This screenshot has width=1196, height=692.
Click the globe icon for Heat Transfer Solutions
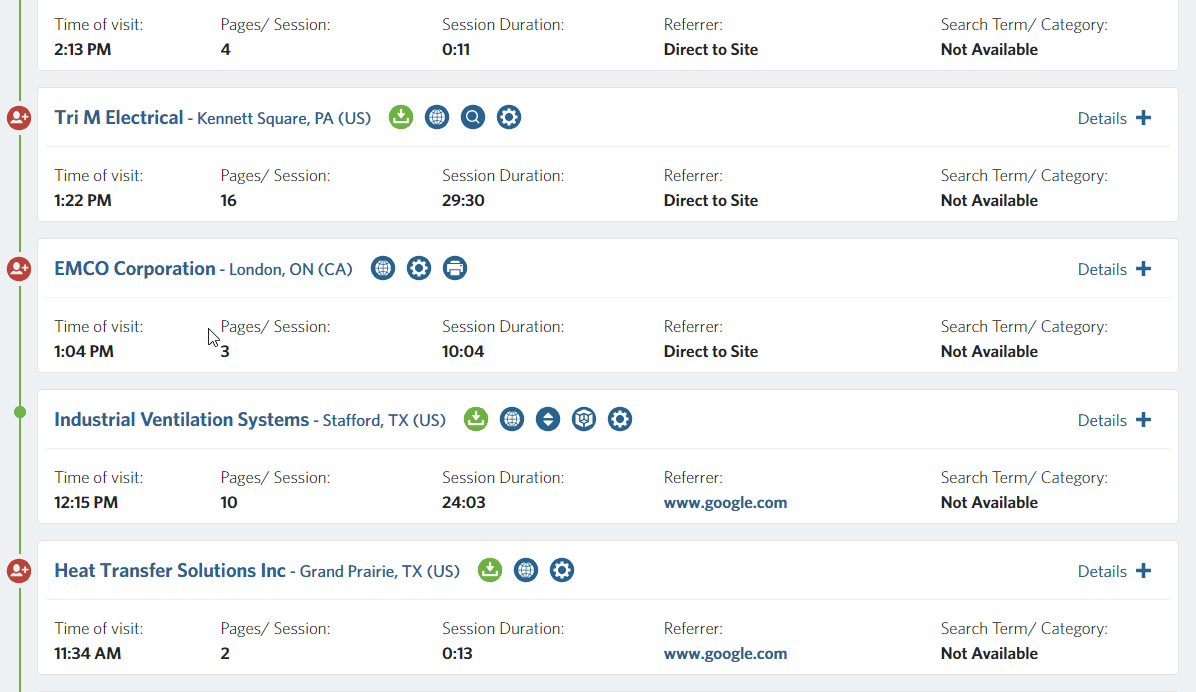525,570
